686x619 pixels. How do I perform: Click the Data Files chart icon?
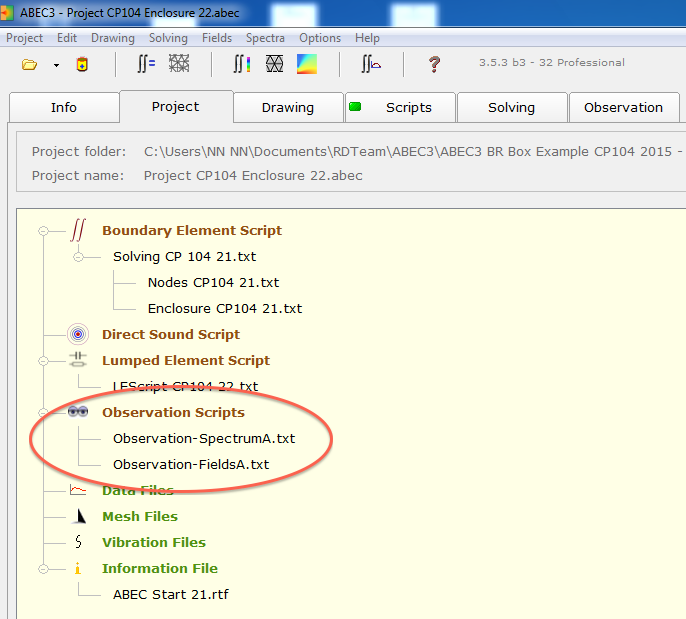tap(78, 490)
